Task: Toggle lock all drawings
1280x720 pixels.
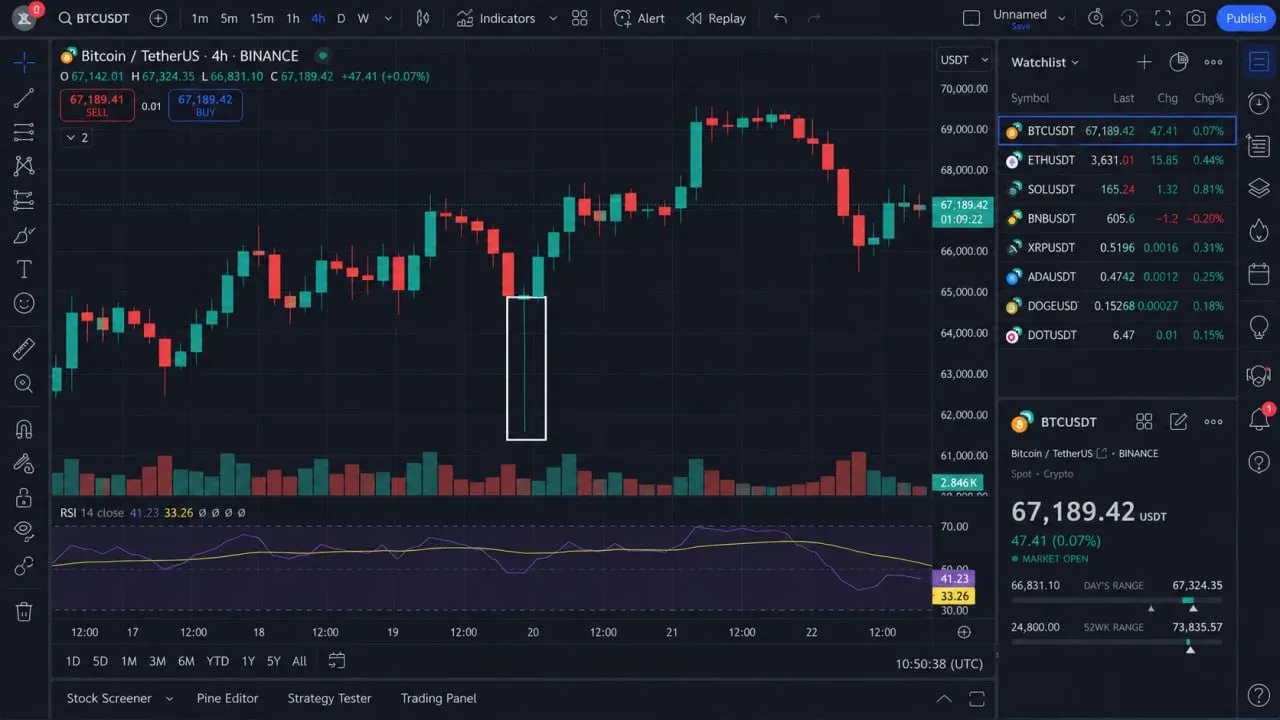Action: pyautogui.click(x=24, y=497)
